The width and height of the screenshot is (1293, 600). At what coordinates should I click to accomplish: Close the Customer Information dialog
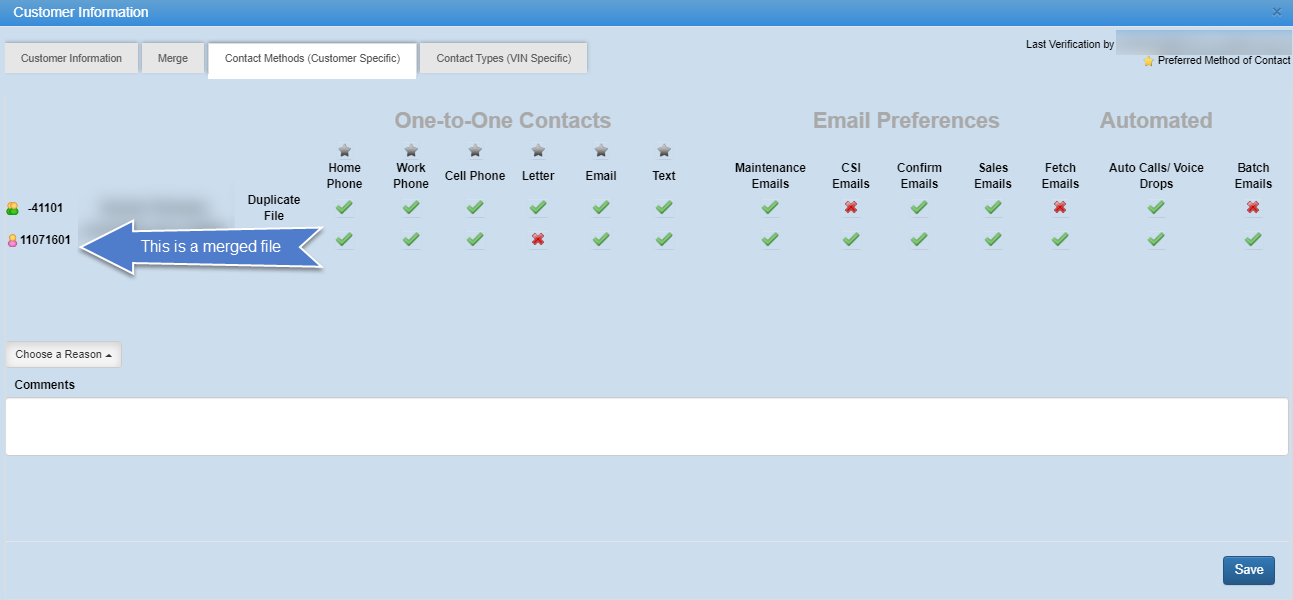coord(1276,12)
